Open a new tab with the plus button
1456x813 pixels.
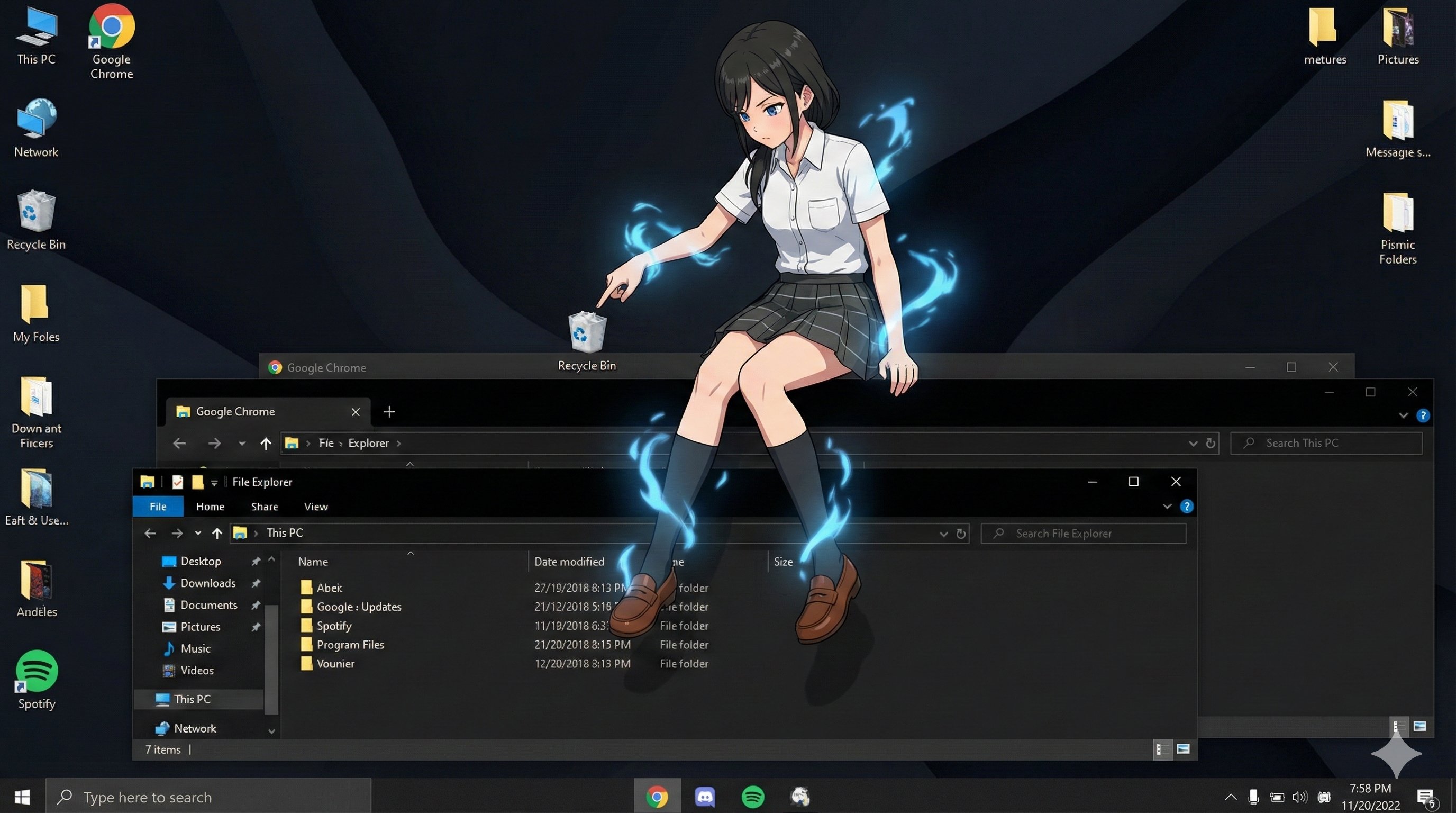pos(389,412)
